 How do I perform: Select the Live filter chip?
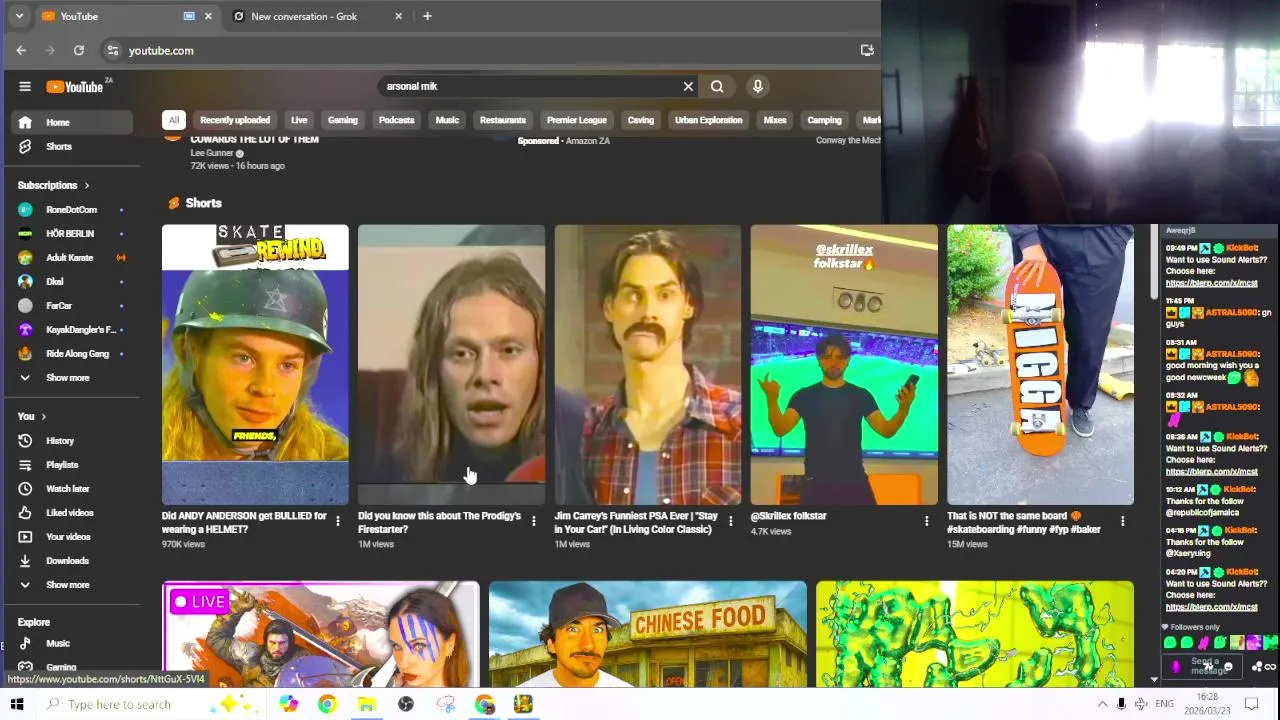coord(299,120)
